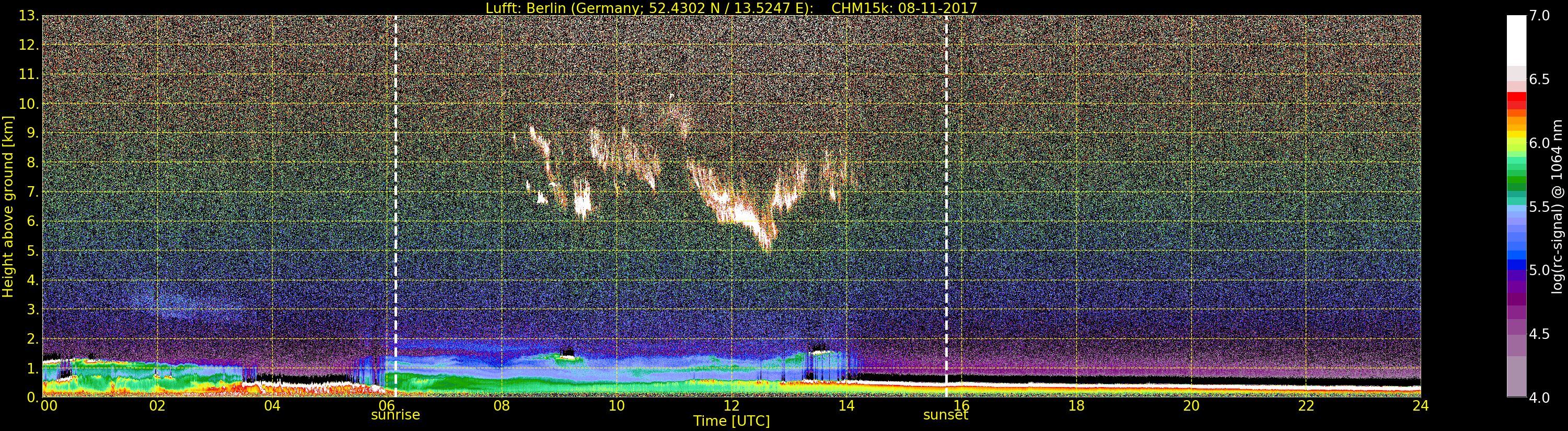
Task: Click the colorbar tick value '6.5'
Action: 1540,80
